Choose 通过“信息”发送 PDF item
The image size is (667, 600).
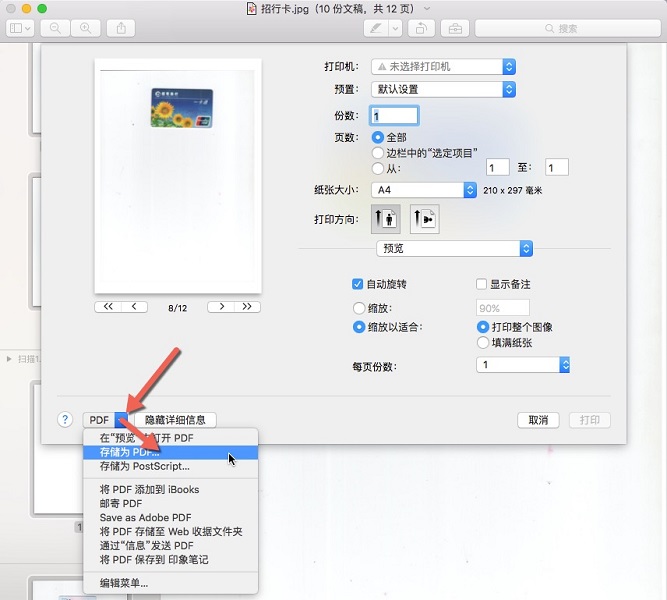coord(171,546)
